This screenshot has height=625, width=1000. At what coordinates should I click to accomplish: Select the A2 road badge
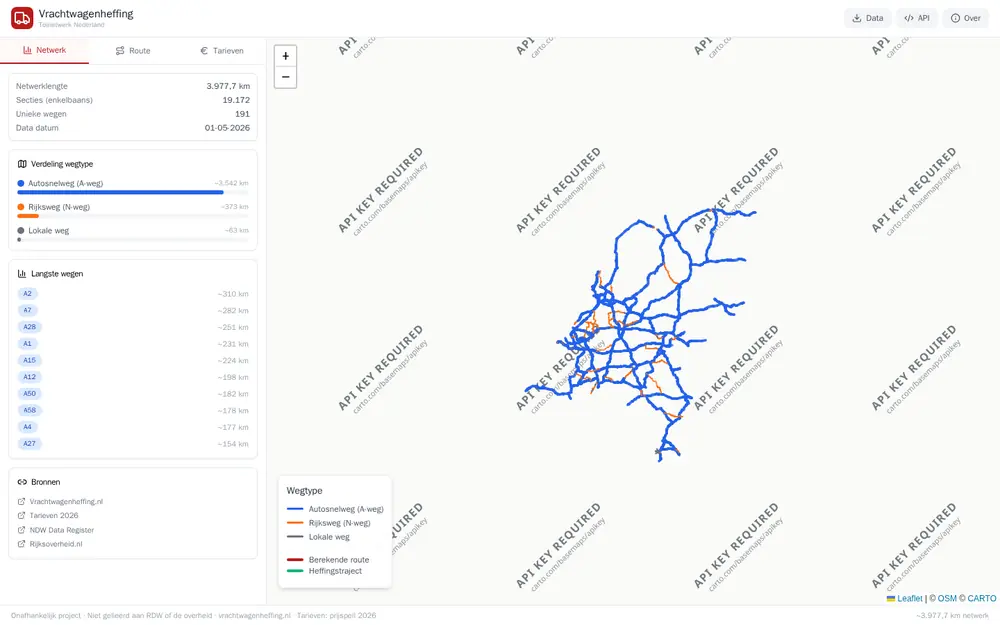27,294
